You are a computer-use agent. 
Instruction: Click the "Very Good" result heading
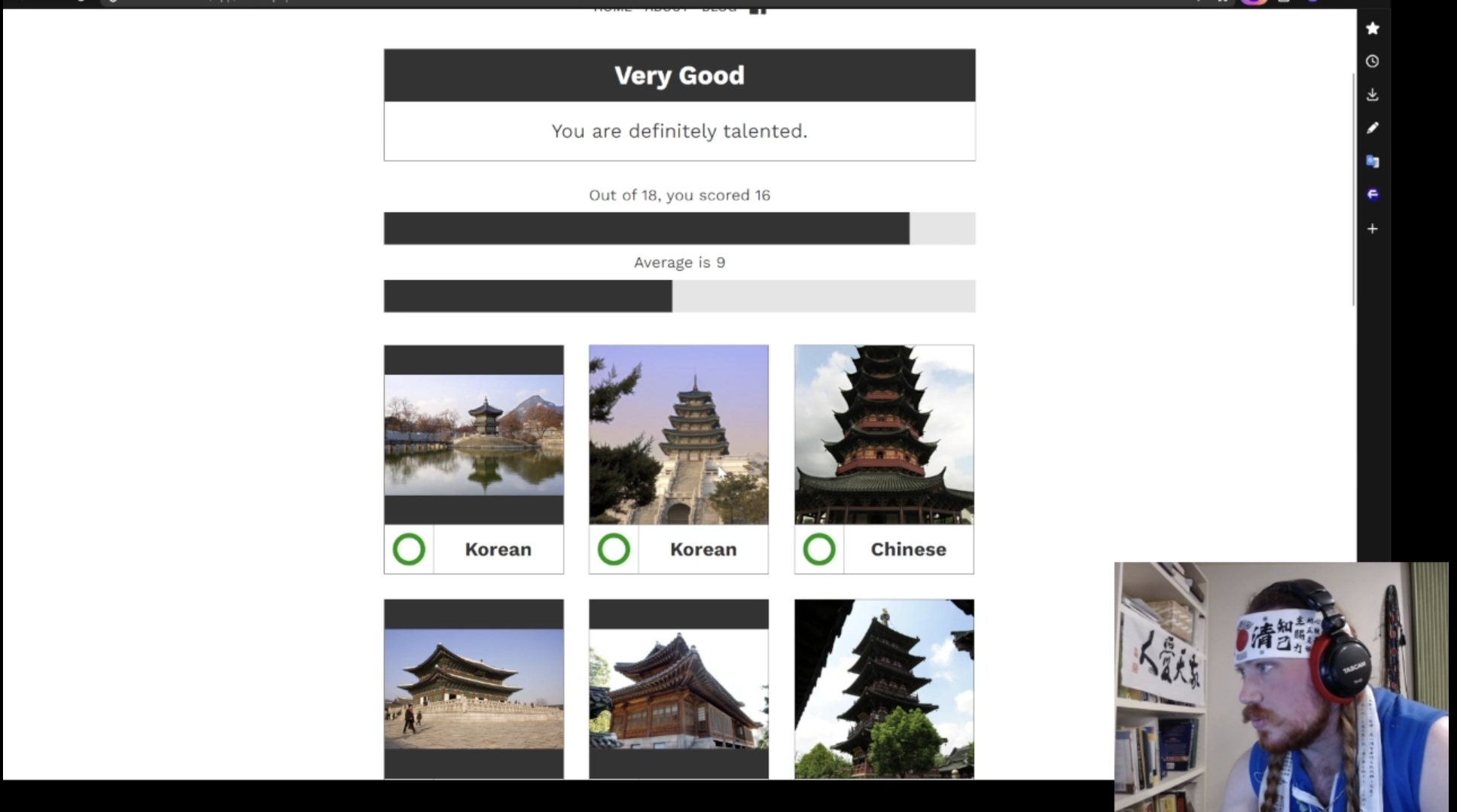coord(679,75)
